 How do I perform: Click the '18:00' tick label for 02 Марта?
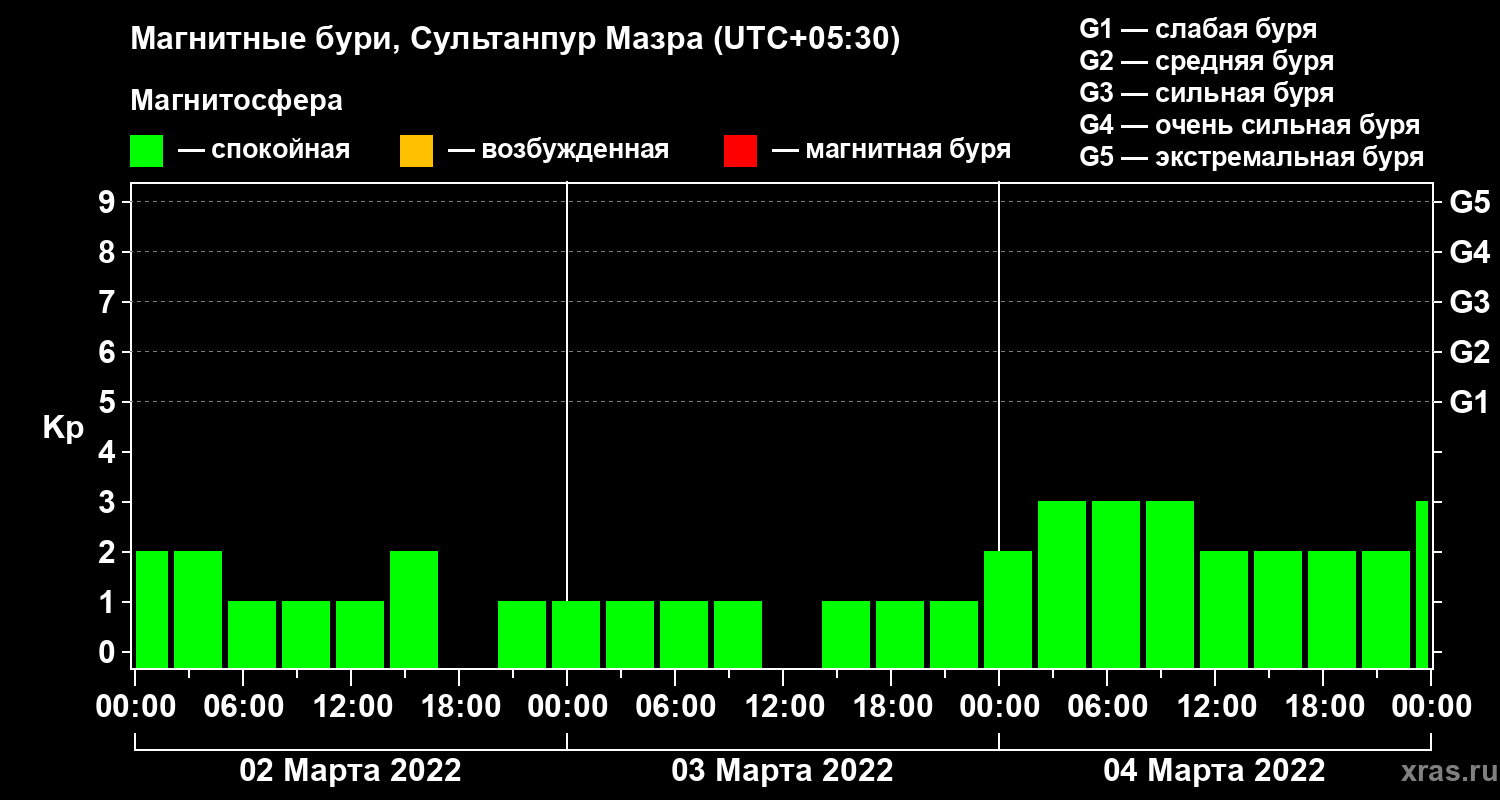coord(459,707)
